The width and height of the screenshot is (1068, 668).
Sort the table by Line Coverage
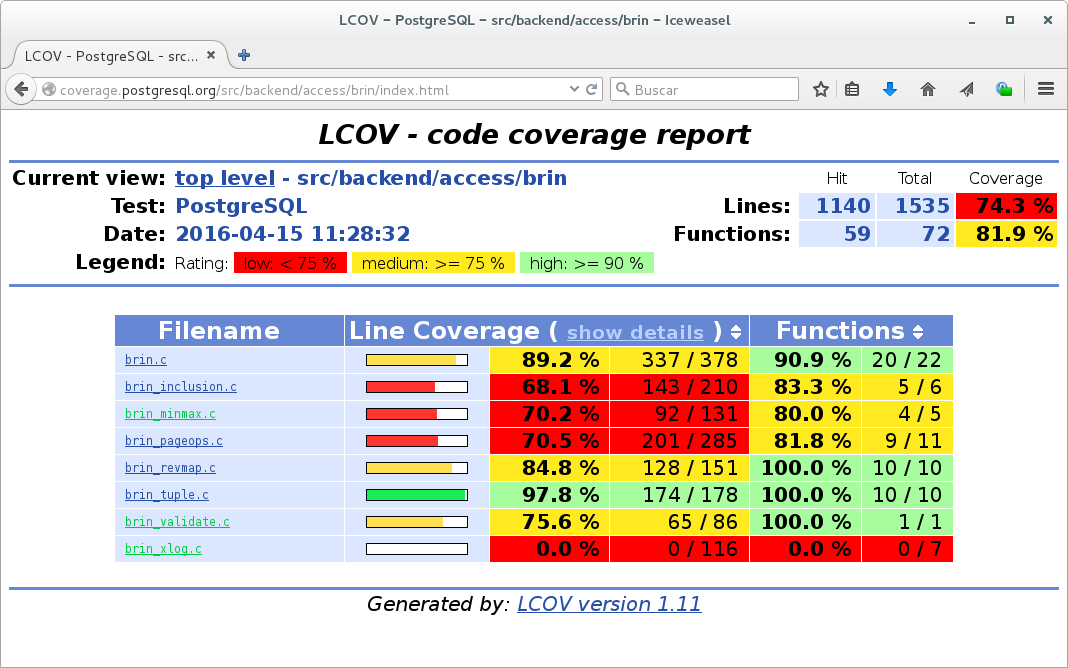737,332
